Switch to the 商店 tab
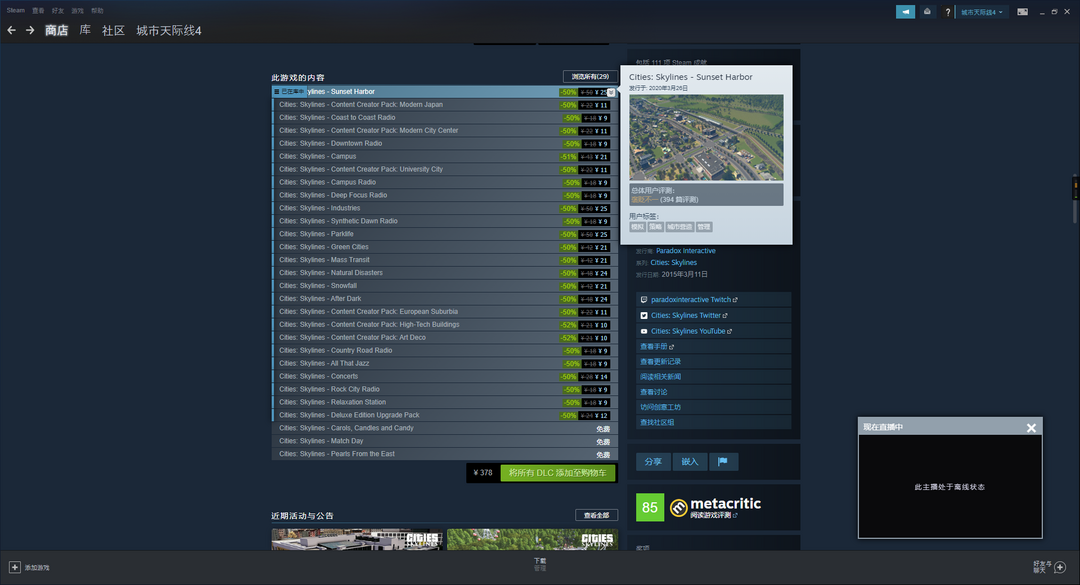Image resolution: width=1080 pixels, height=585 pixels. coord(56,30)
